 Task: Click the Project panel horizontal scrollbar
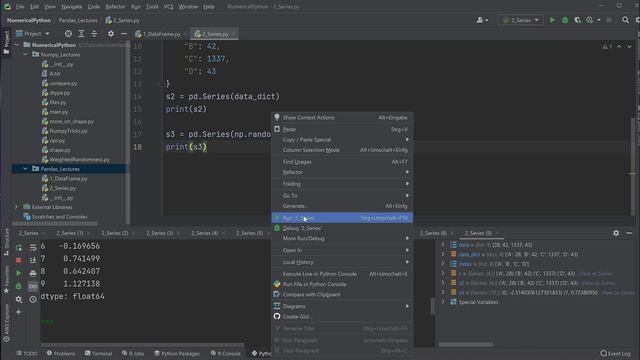(x=55, y=224)
